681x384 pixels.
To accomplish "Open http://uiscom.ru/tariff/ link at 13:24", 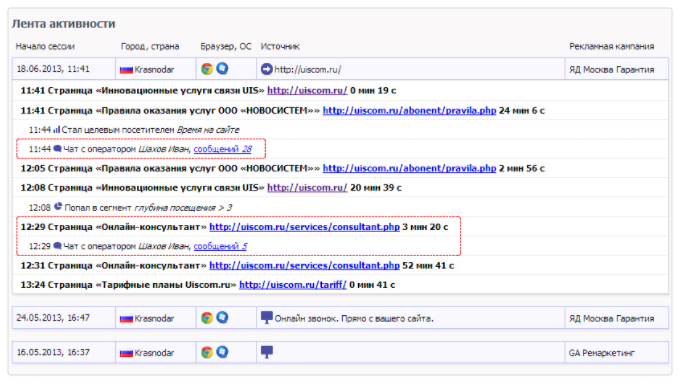I will click(293, 285).
